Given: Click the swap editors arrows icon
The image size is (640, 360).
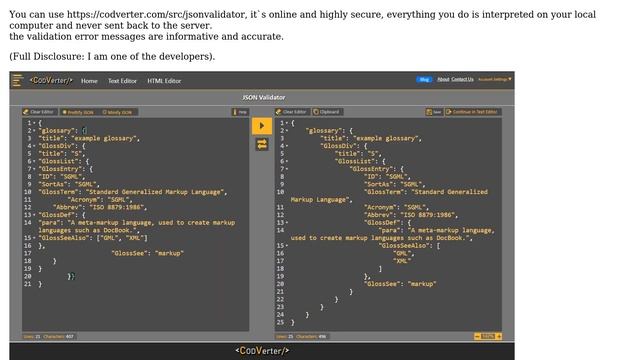Looking at the screenshot, I should pyautogui.click(x=262, y=144).
